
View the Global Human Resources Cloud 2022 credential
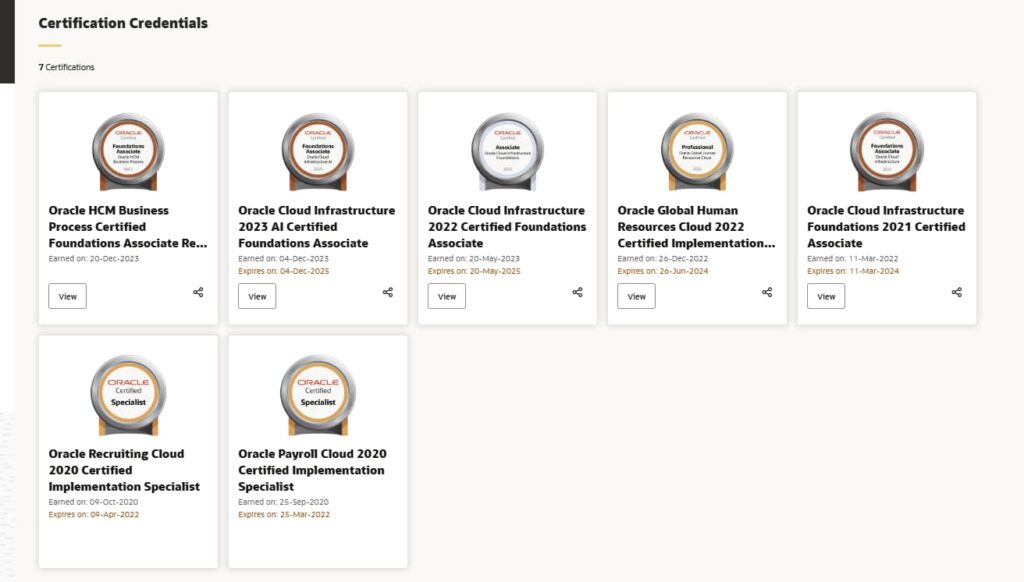click(636, 296)
